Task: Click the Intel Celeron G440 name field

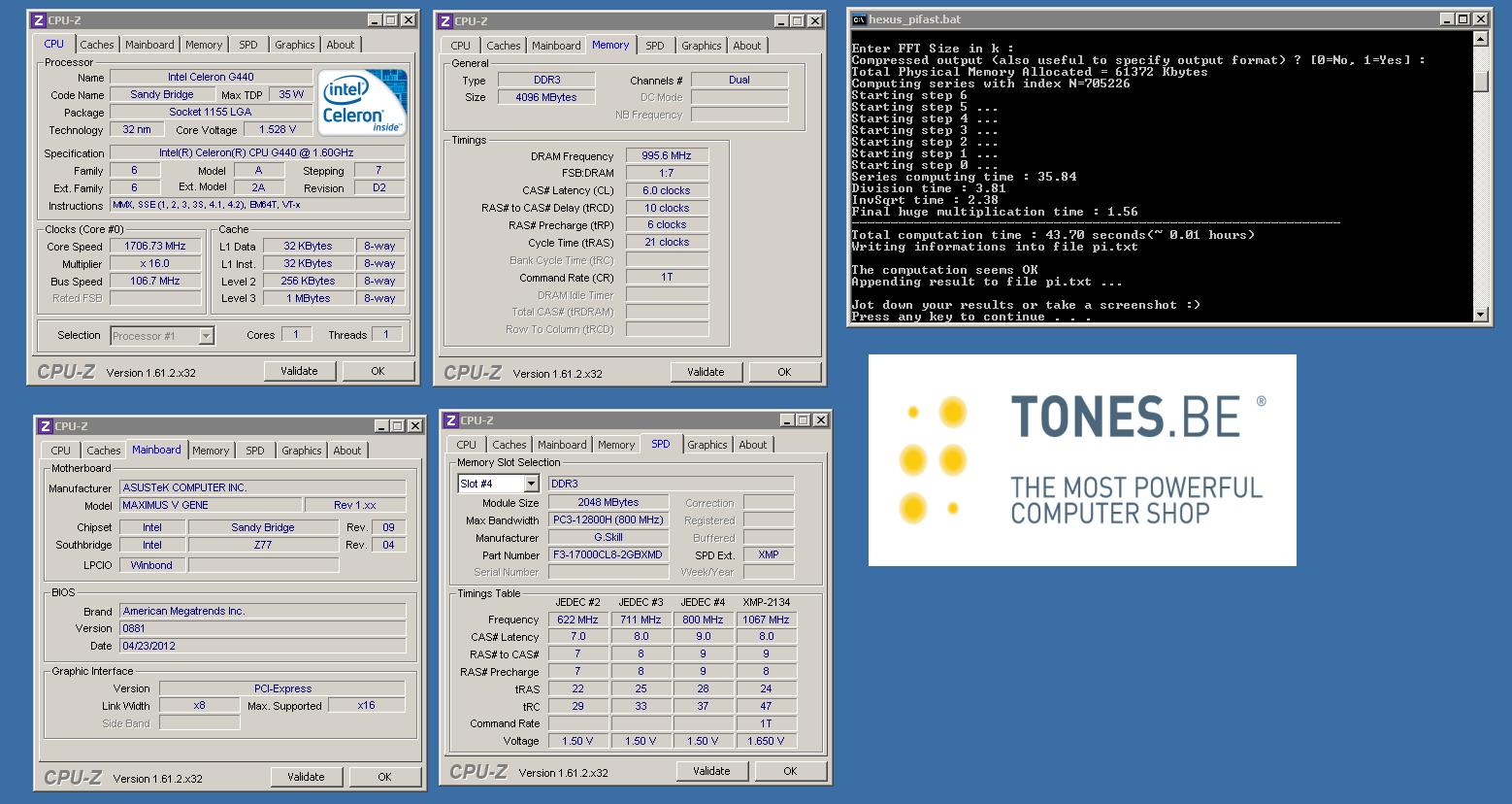Action: (211, 77)
